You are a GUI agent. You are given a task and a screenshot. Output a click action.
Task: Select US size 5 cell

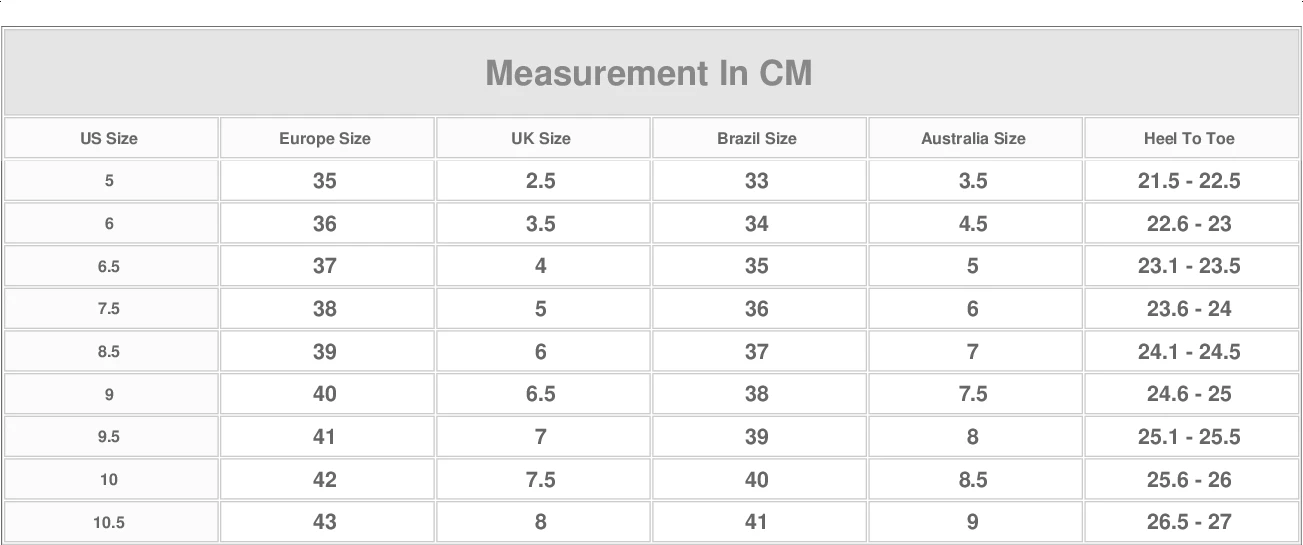(x=109, y=181)
